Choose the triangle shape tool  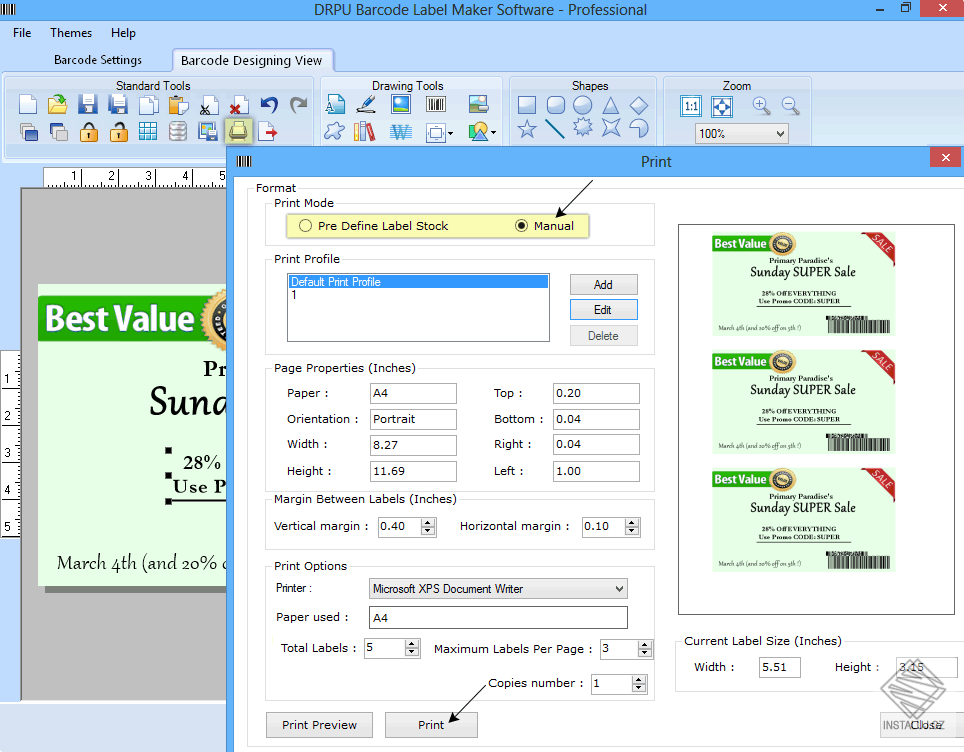pyautogui.click(x=610, y=105)
